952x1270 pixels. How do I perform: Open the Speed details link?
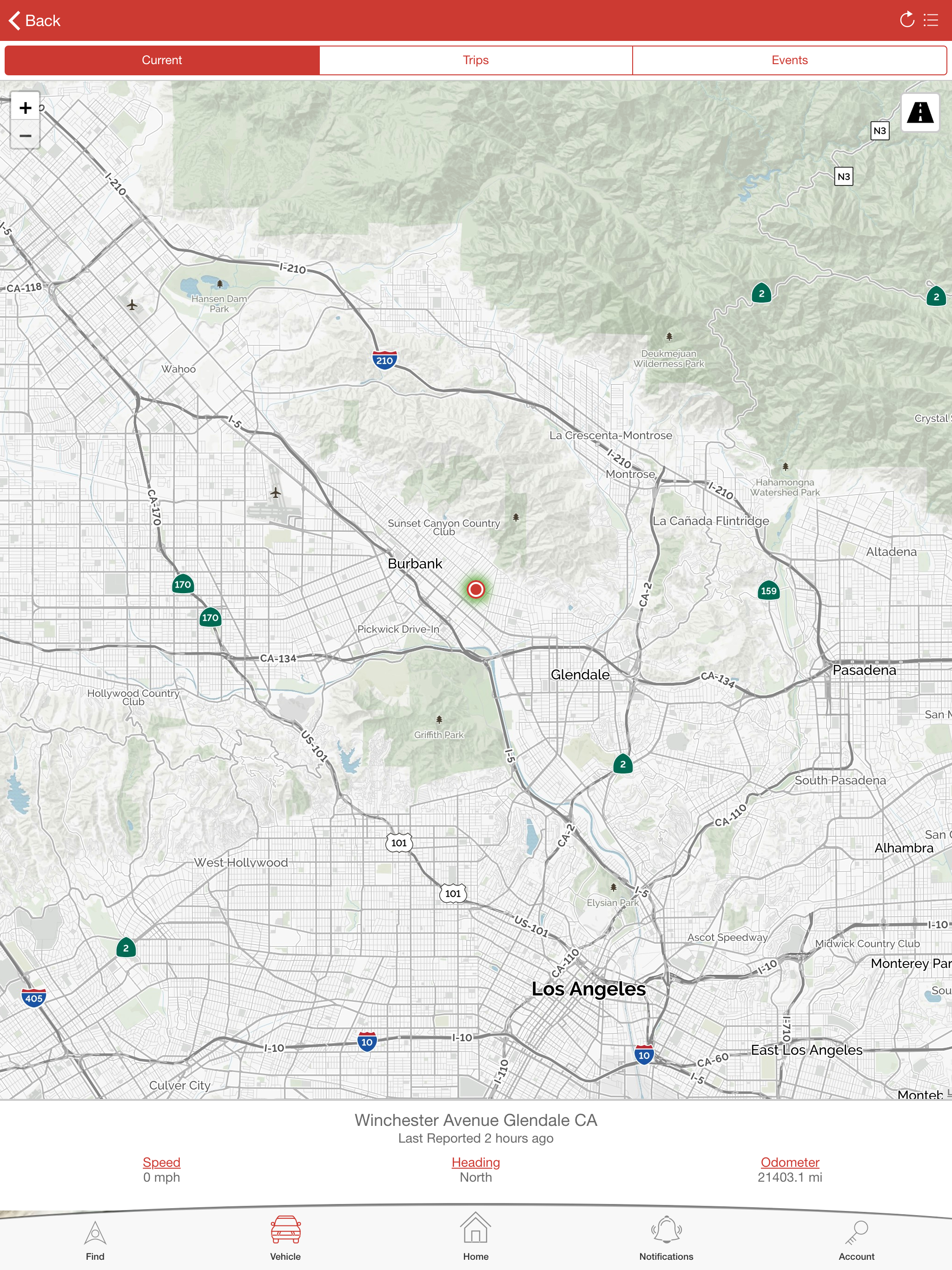pos(161,1162)
